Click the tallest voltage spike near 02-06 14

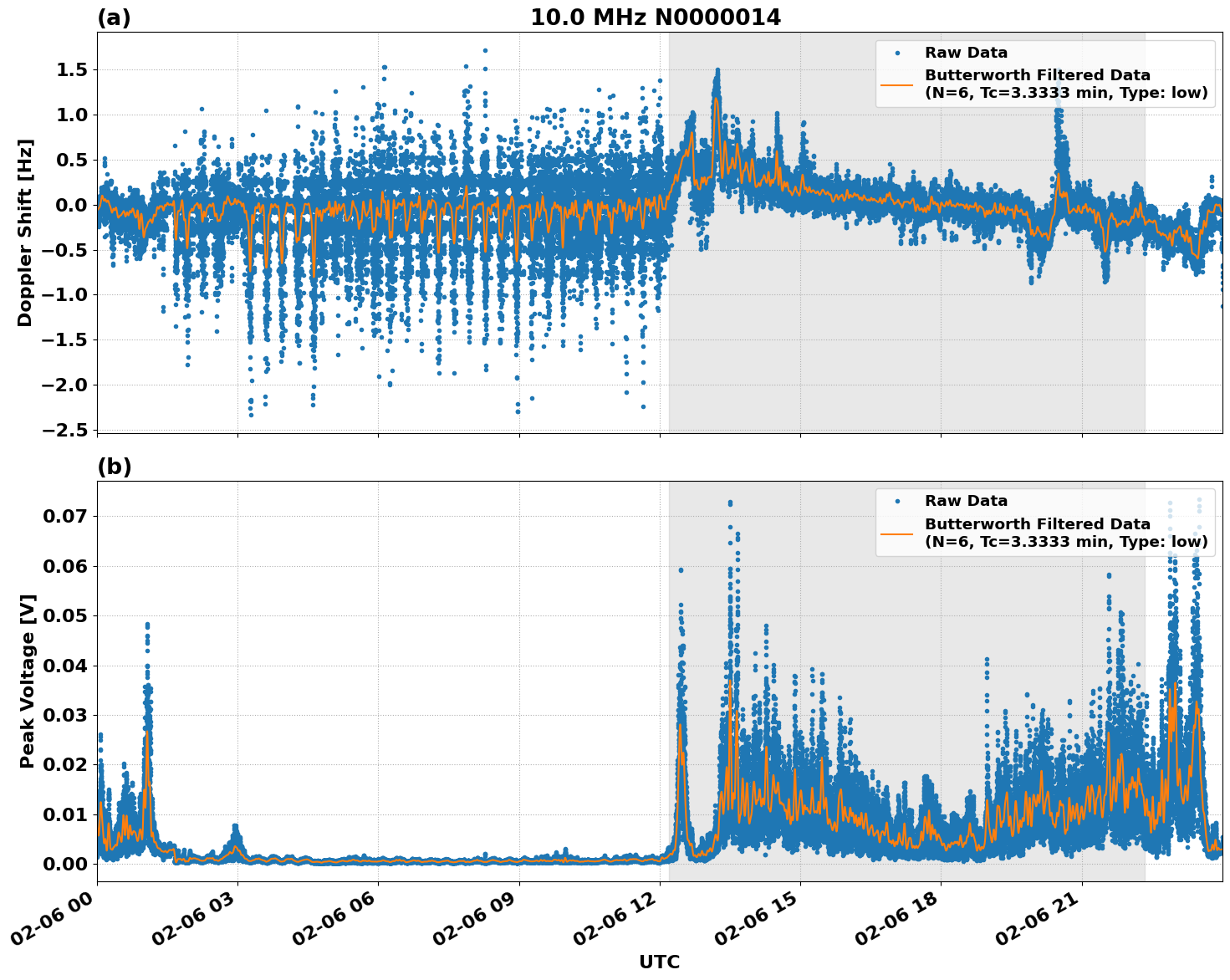[x=731, y=502]
